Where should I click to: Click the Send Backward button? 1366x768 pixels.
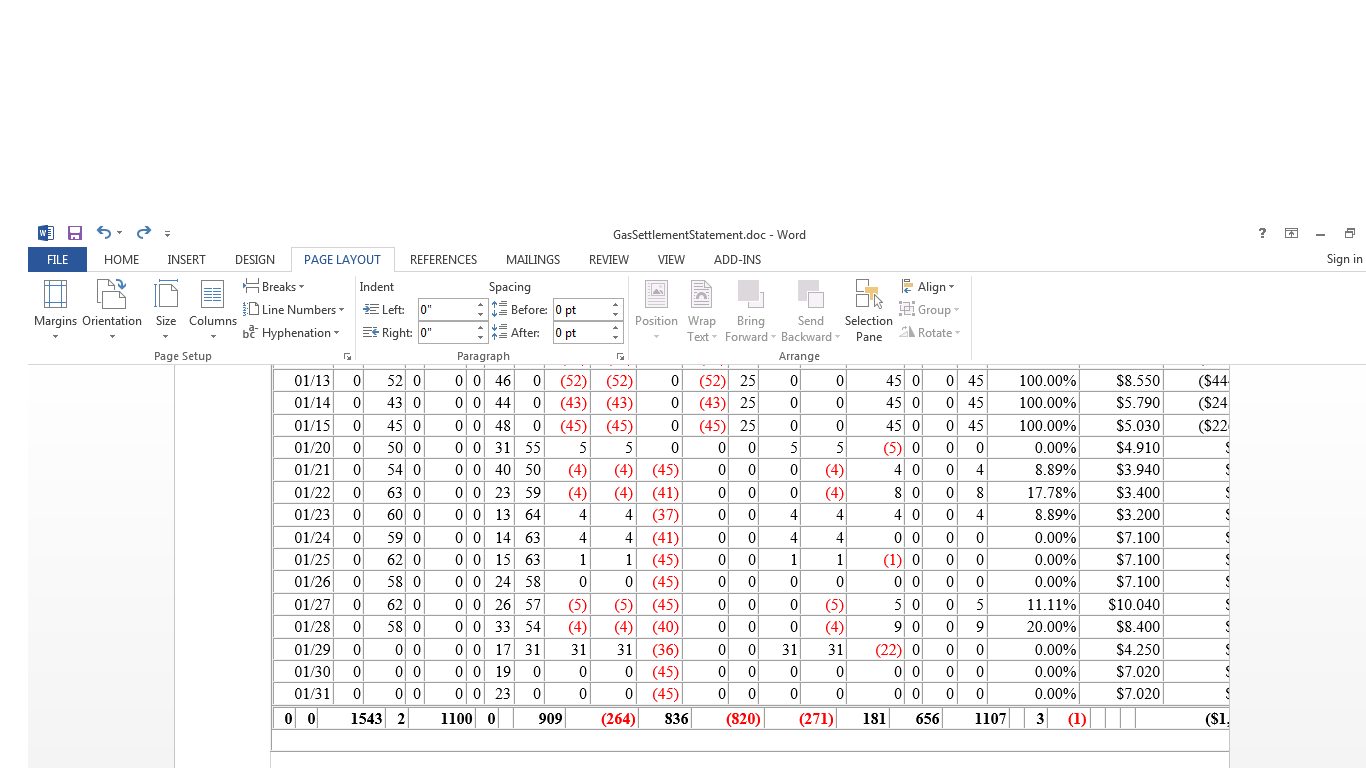pos(810,309)
